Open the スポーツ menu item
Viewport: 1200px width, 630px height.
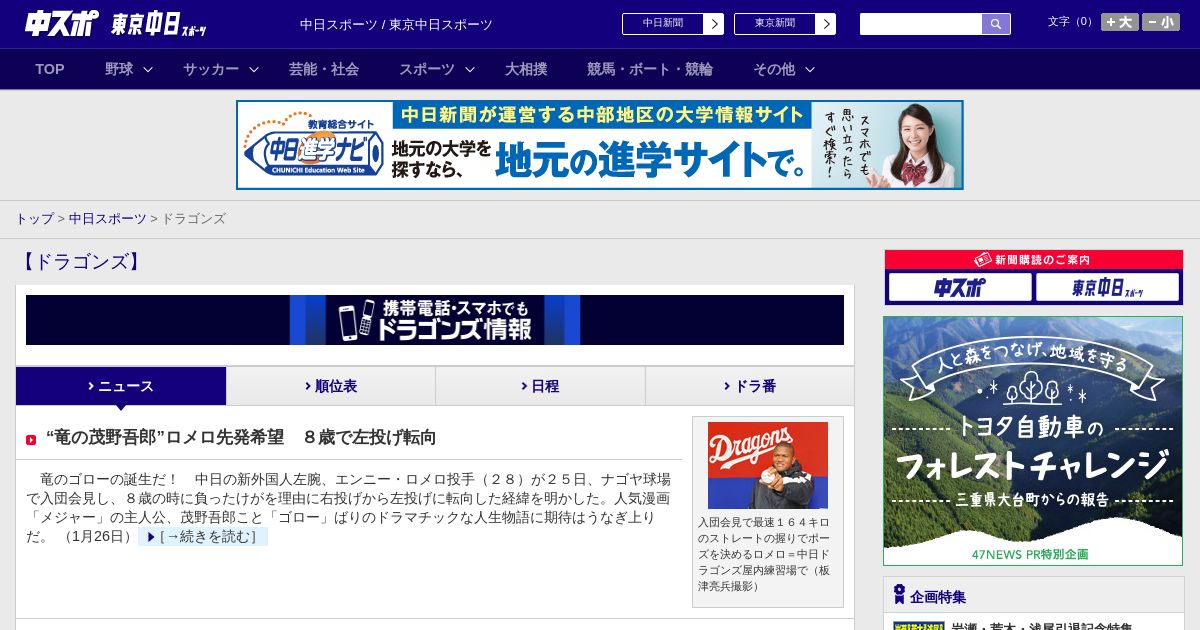coord(427,69)
